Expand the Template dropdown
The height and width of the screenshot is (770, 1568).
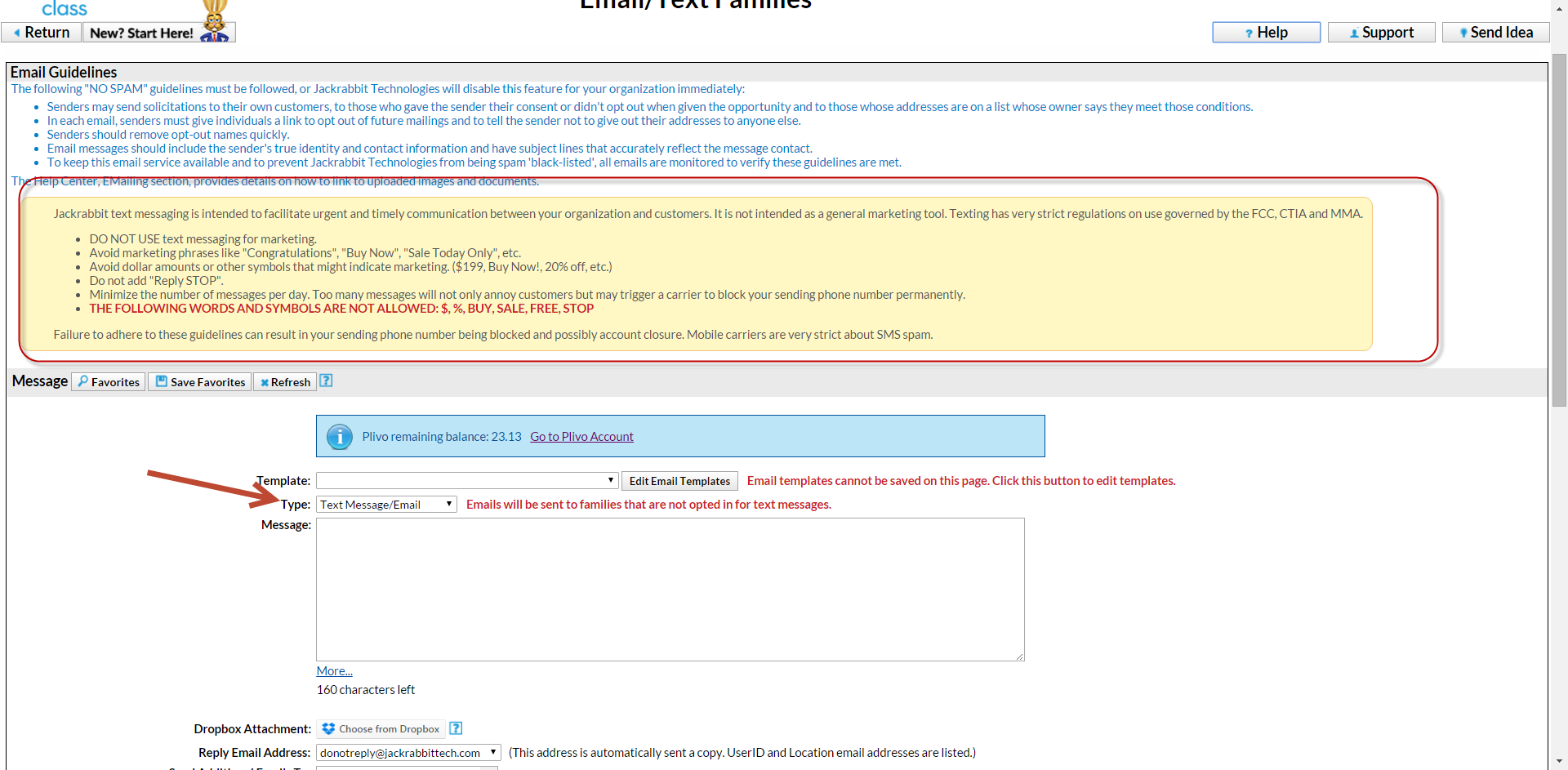(x=466, y=481)
